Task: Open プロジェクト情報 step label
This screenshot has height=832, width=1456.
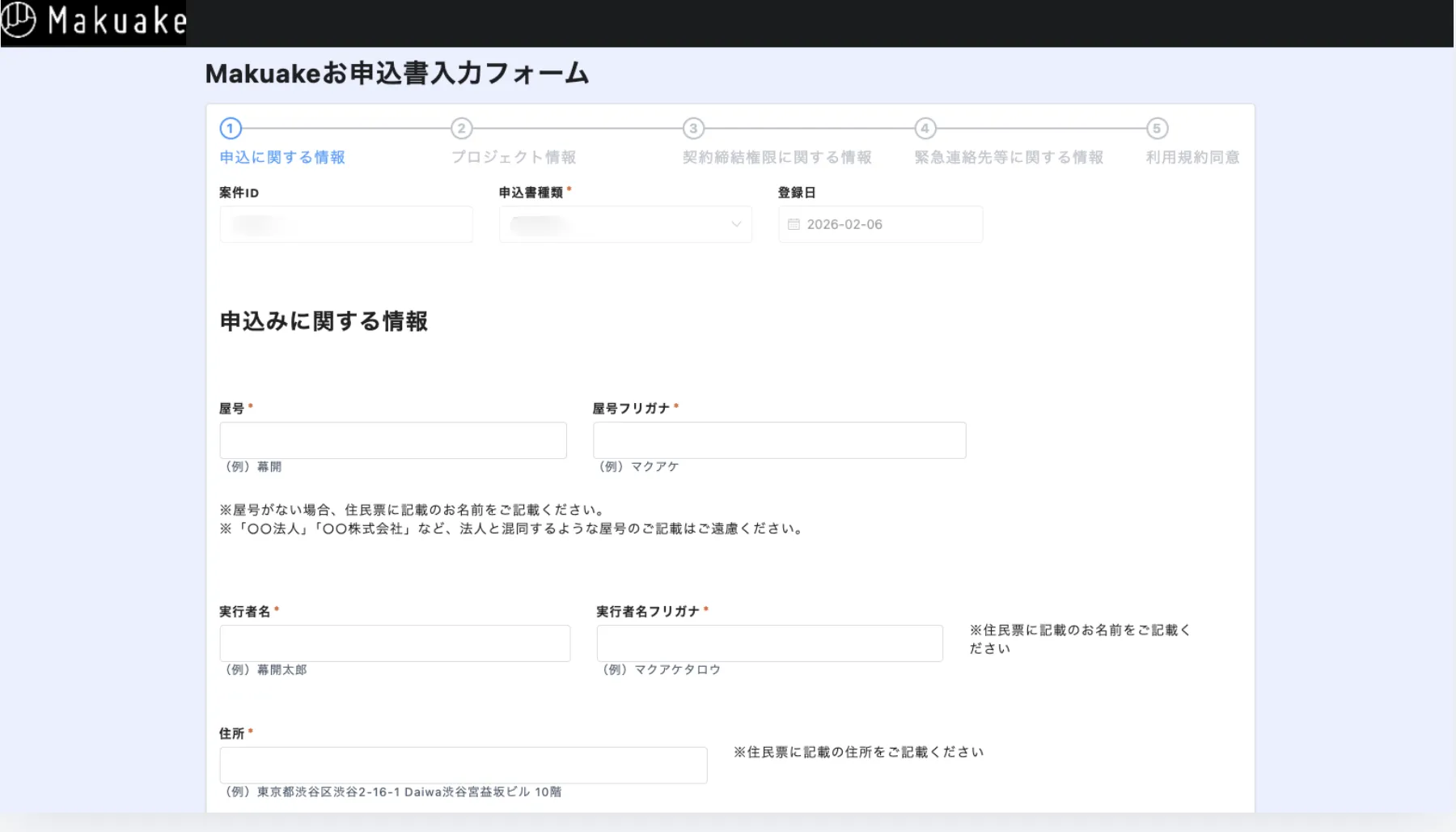Action: click(514, 157)
